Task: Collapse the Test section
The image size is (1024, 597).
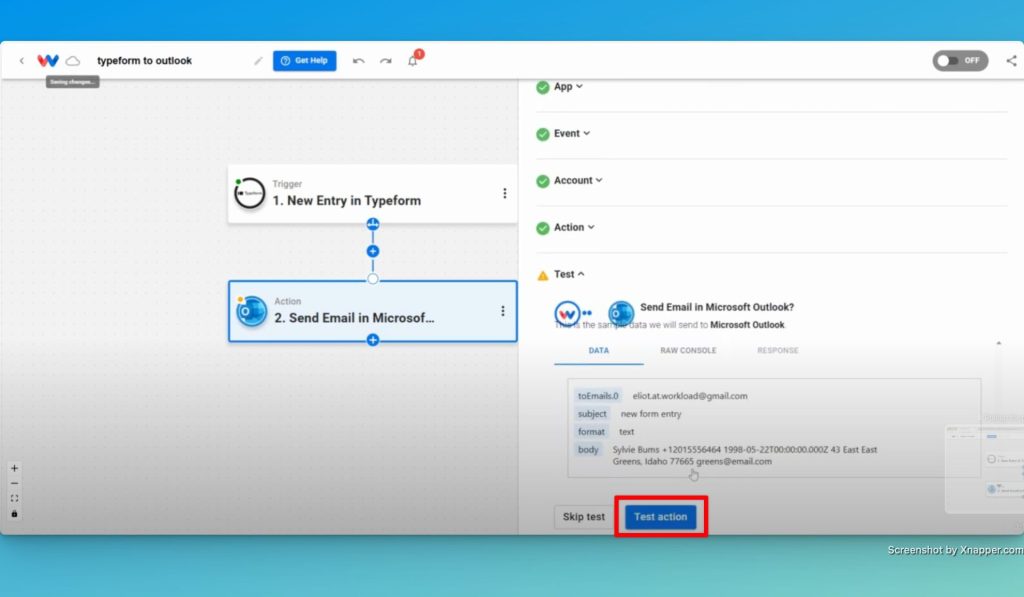Action: (569, 274)
